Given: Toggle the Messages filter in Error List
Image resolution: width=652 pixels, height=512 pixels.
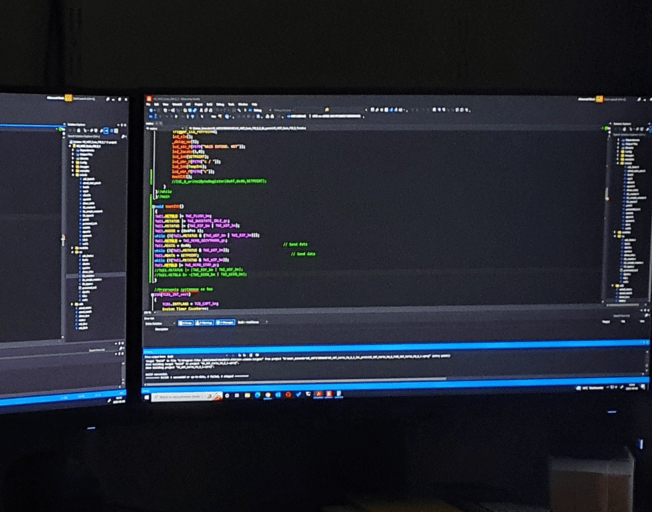Looking at the screenshot, I should (225, 323).
